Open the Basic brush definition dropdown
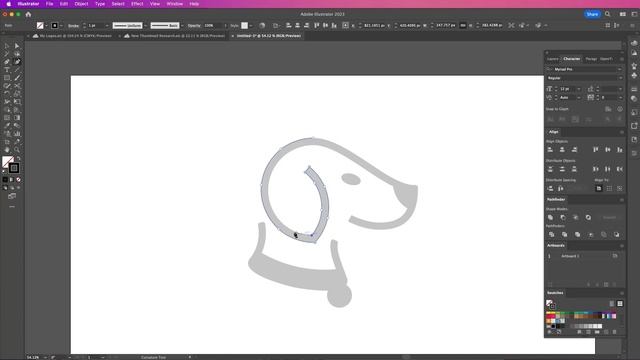This screenshot has width=640, height=360. click(x=182, y=26)
